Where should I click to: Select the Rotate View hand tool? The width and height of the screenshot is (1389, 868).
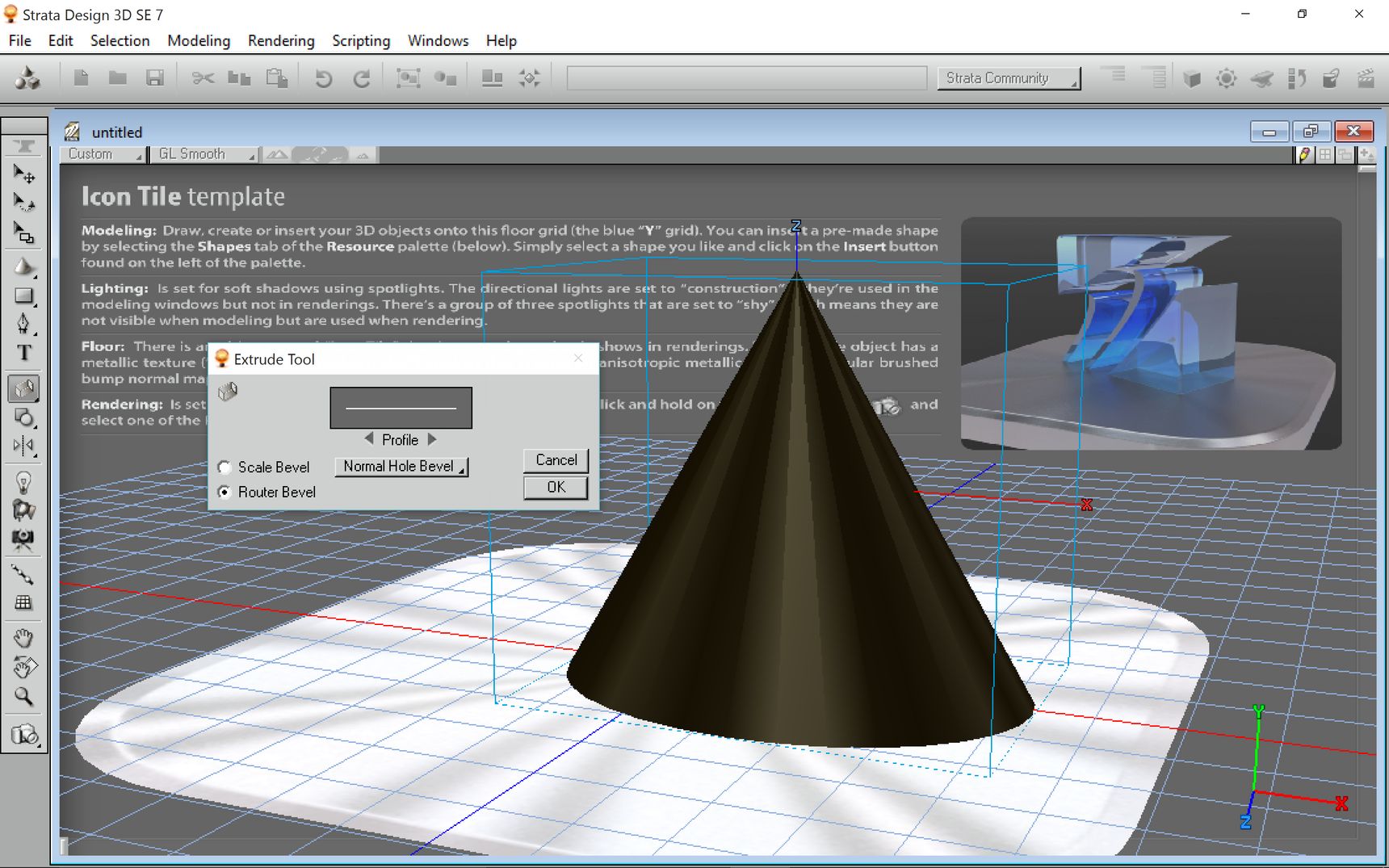[24, 668]
